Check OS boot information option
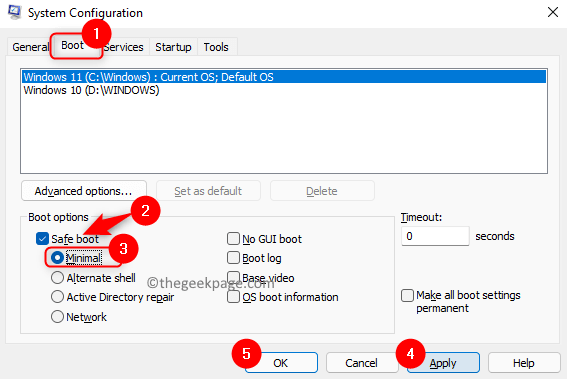This screenshot has width=567, height=379. tap(233, 297)
